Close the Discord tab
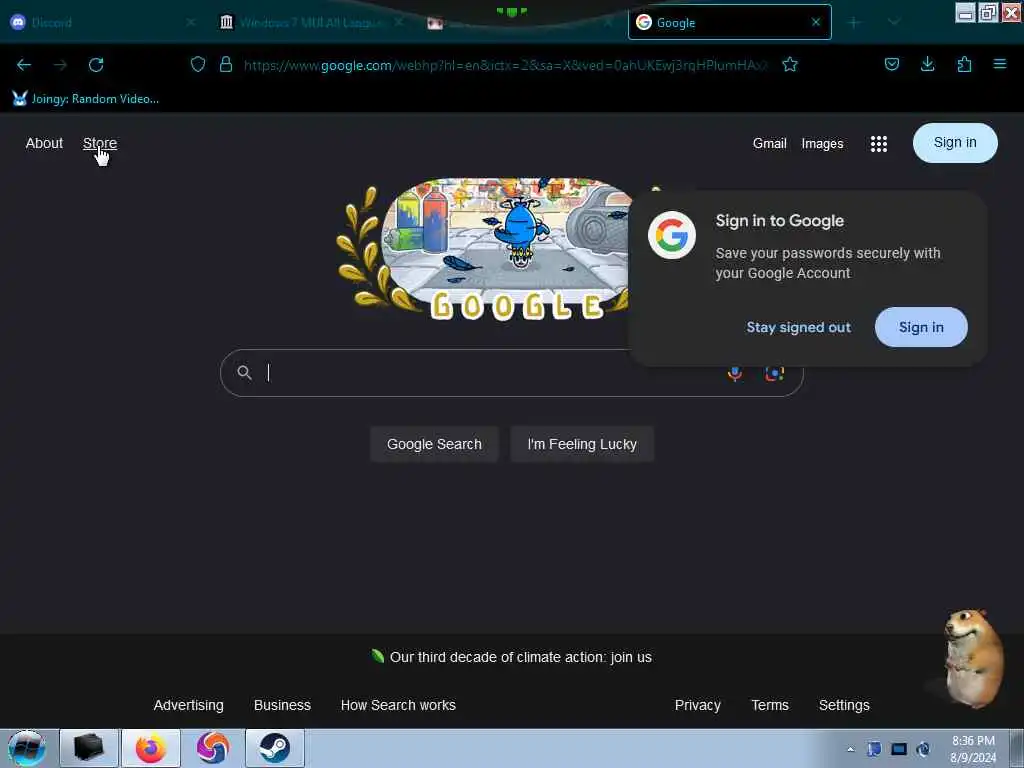Screen dimensions: 1024x768 pos(191,22)
